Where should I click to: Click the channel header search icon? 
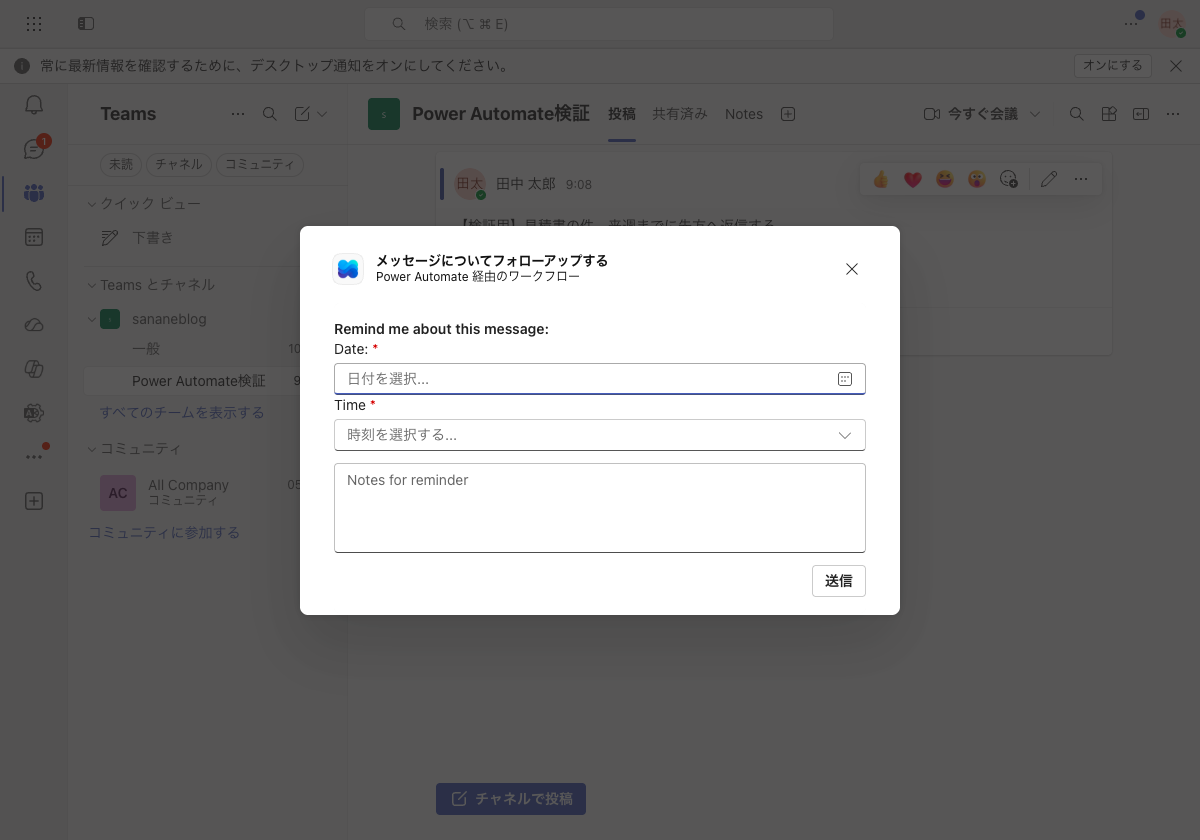(x=1077, y=114)
